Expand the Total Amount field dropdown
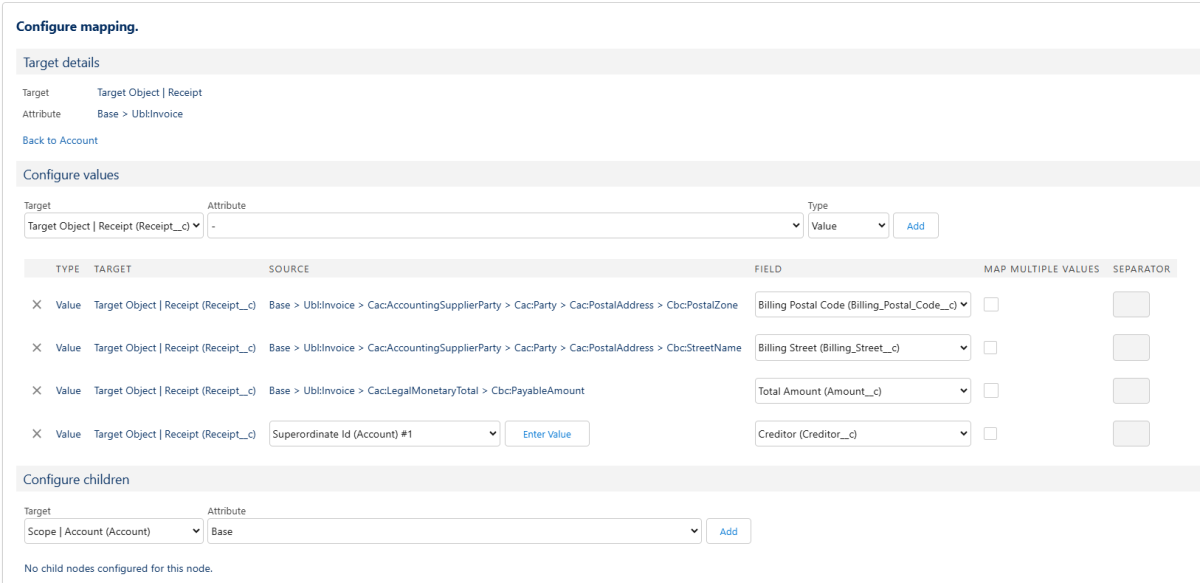The height and width of the screenshot is (583, 1200). 864,391
